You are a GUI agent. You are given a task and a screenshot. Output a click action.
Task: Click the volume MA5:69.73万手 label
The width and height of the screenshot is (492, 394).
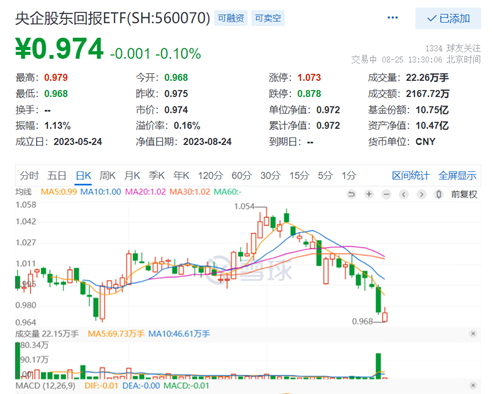coord(116,334)
